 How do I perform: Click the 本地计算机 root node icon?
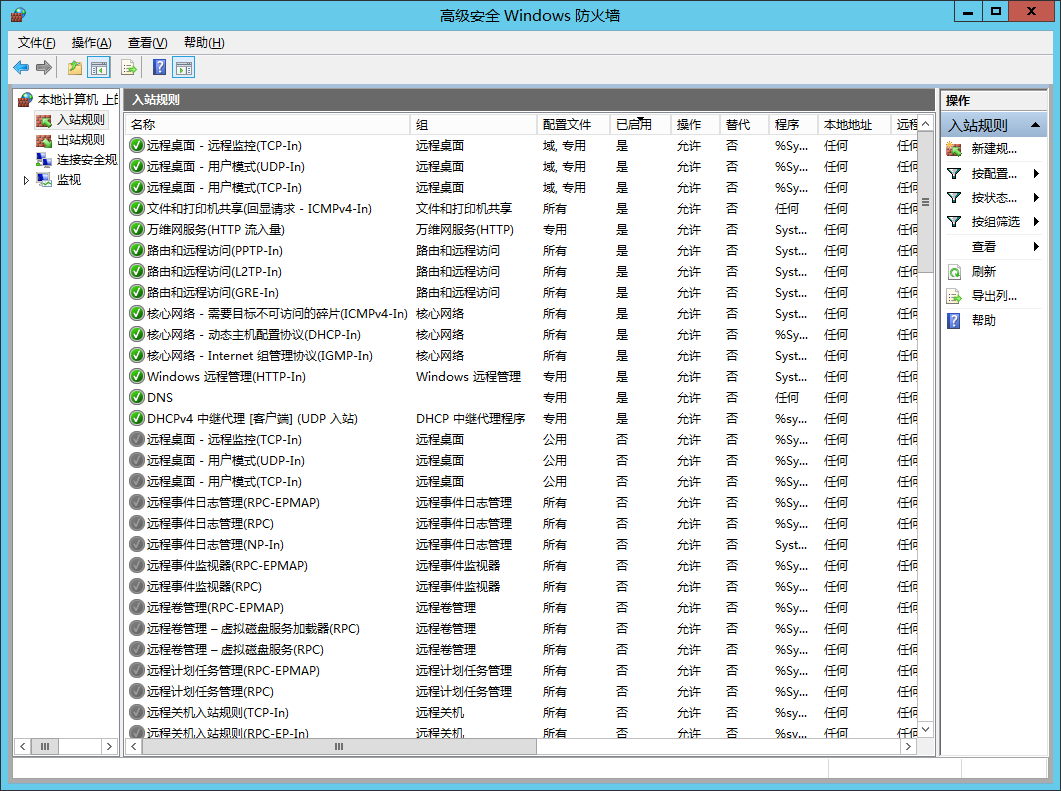[x=25, y=100]
